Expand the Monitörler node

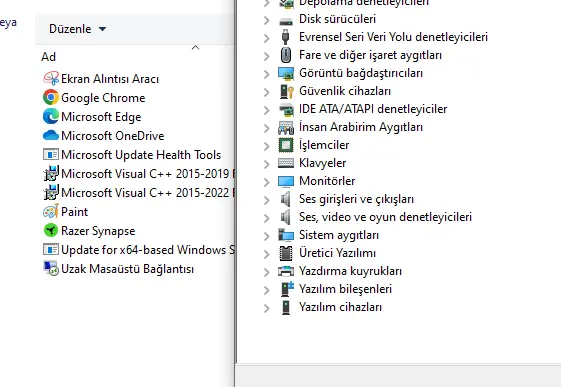[267, 182]
